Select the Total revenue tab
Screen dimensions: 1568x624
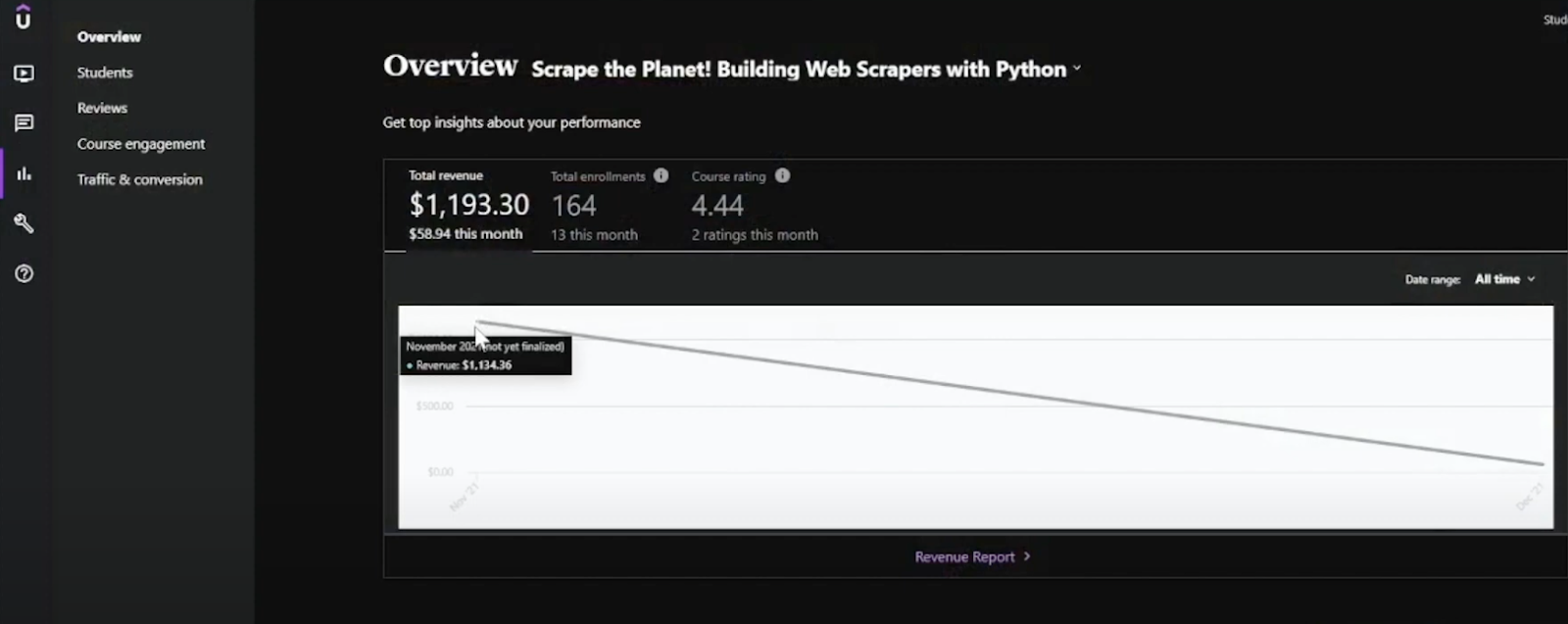[x=468, y=205]
